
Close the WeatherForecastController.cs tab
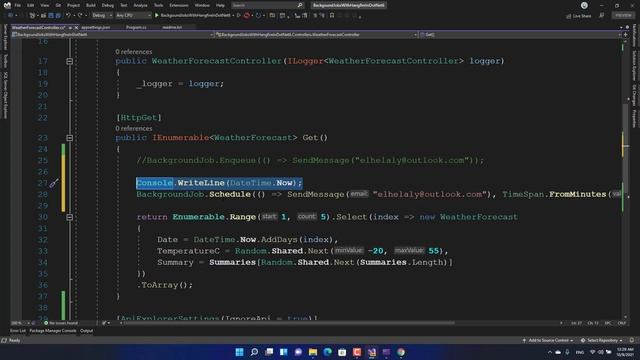(x=76, y=27)
